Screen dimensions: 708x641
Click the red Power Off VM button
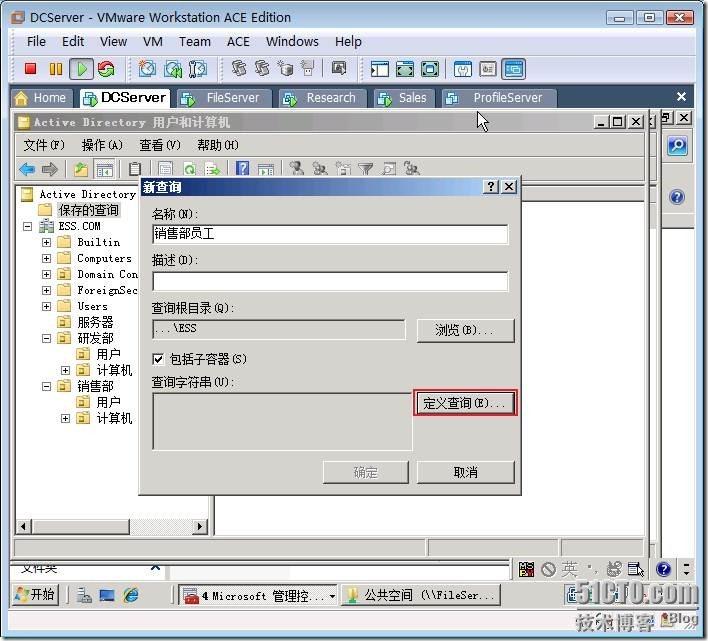point(31,69)
